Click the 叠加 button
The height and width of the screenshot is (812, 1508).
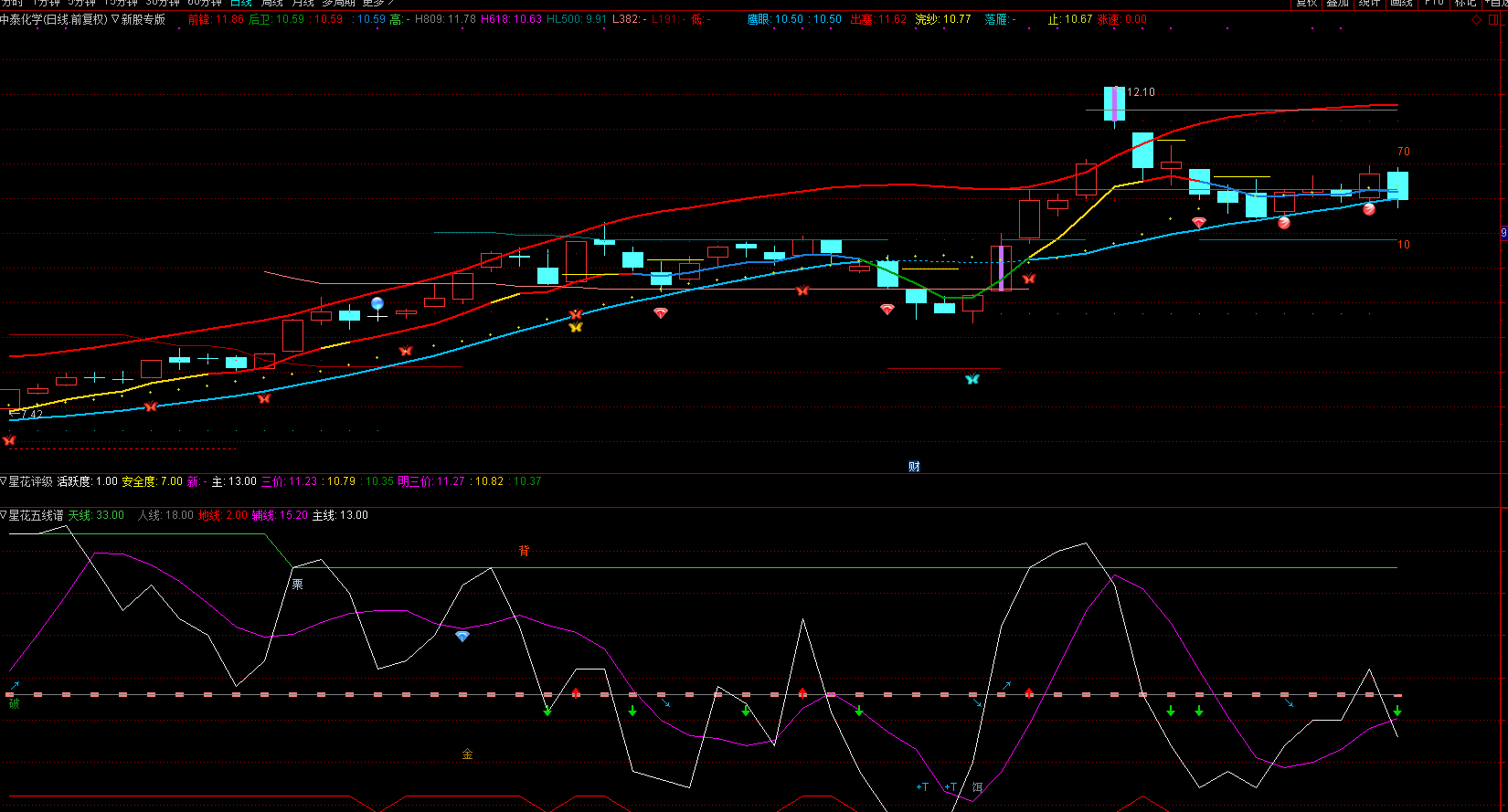(1338, 4)
